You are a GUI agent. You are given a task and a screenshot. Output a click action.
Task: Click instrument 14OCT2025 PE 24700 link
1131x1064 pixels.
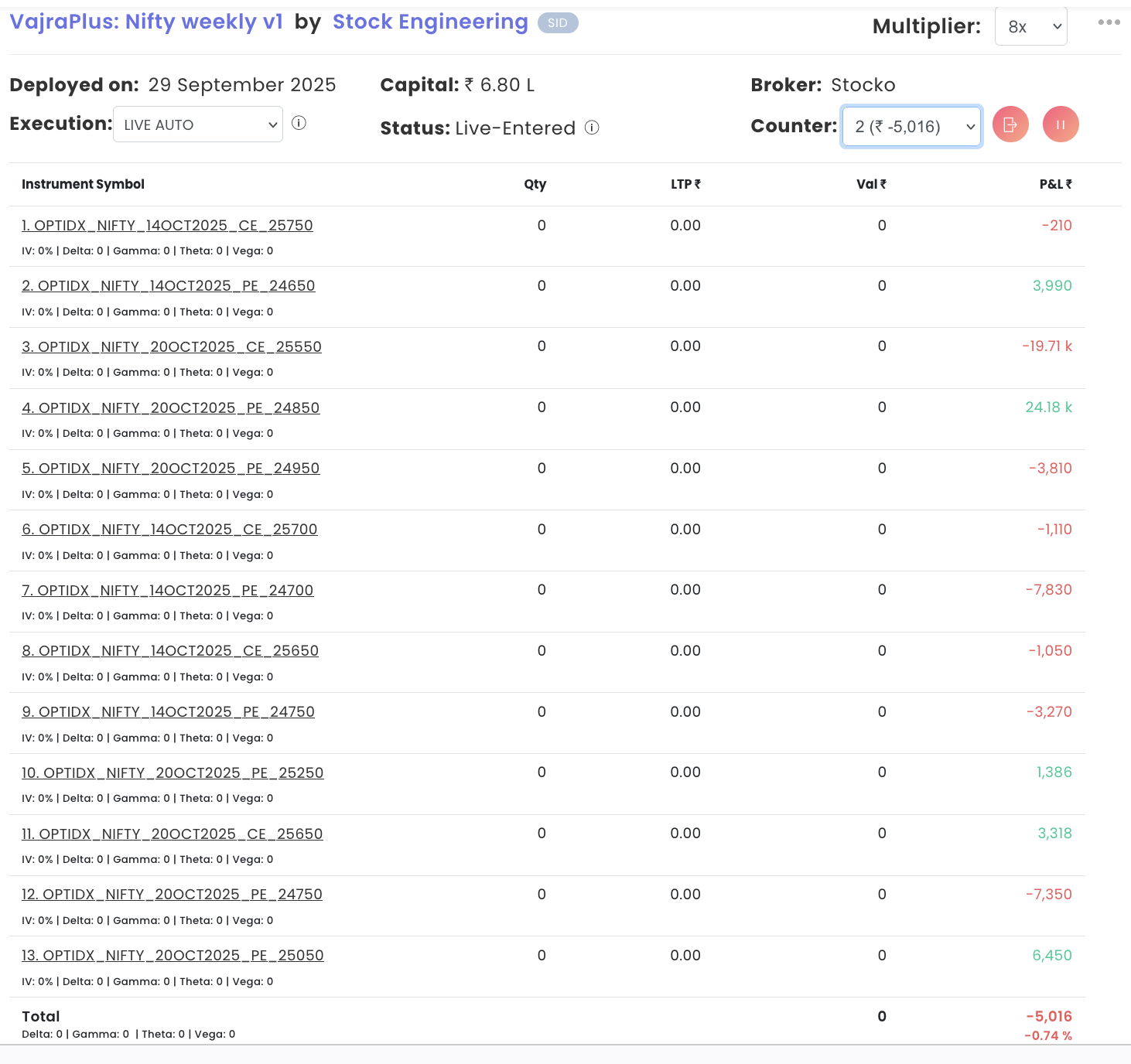[168, 590]
